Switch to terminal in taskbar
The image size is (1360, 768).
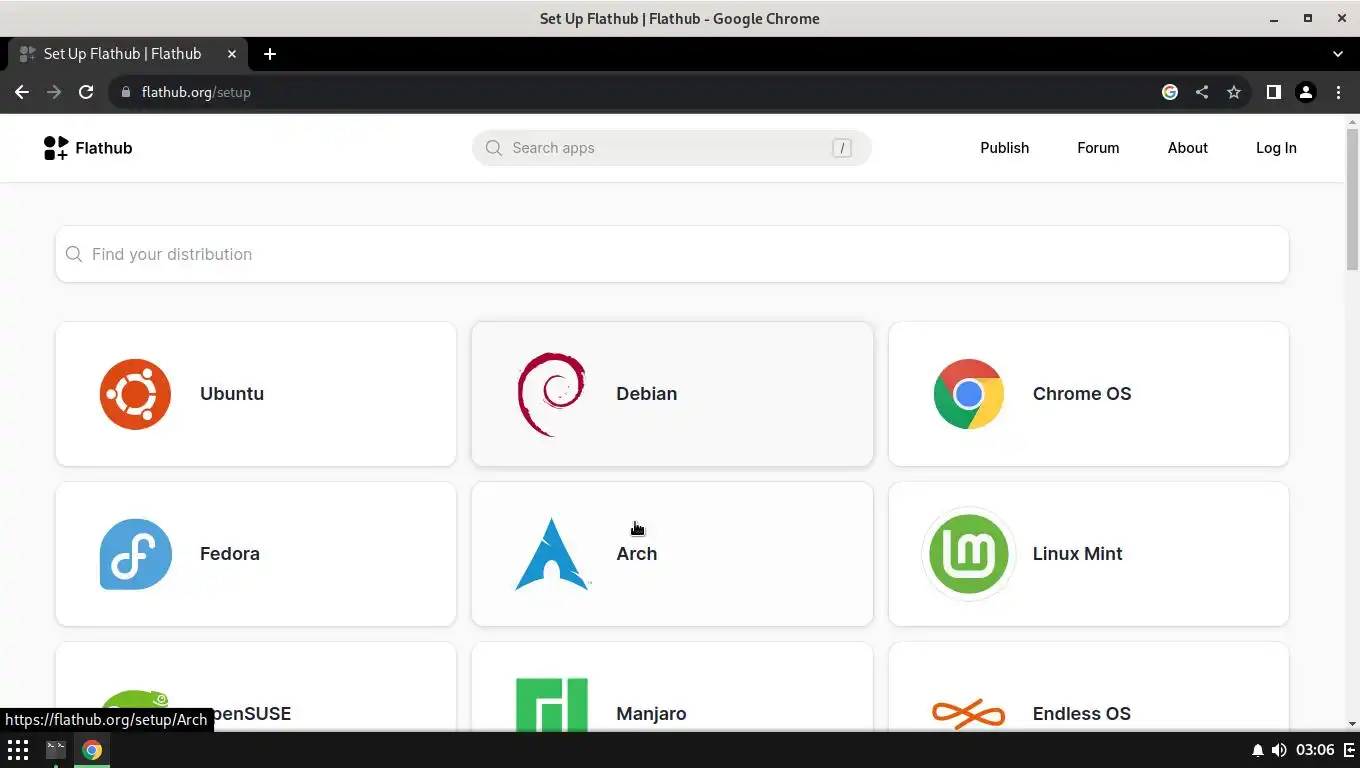point(56,749)
